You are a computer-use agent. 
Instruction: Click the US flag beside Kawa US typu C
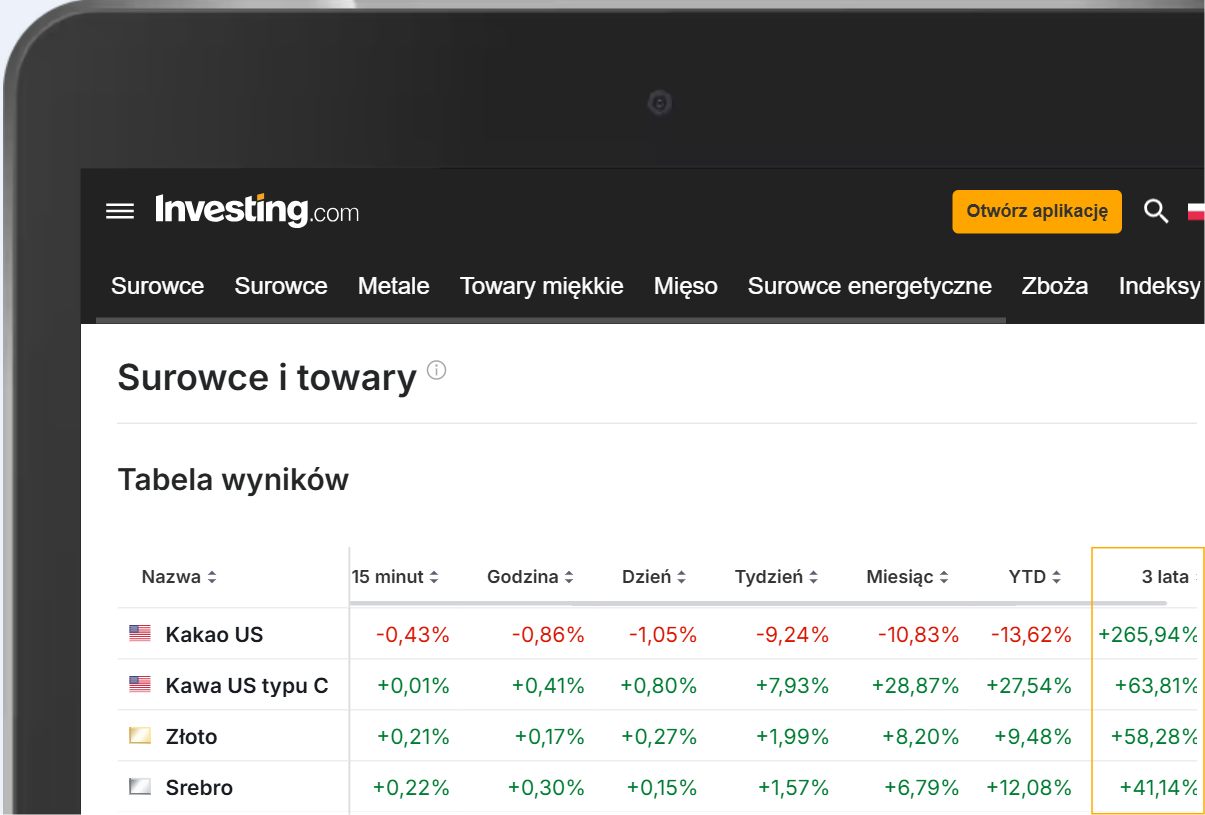[x=140, y=685]
